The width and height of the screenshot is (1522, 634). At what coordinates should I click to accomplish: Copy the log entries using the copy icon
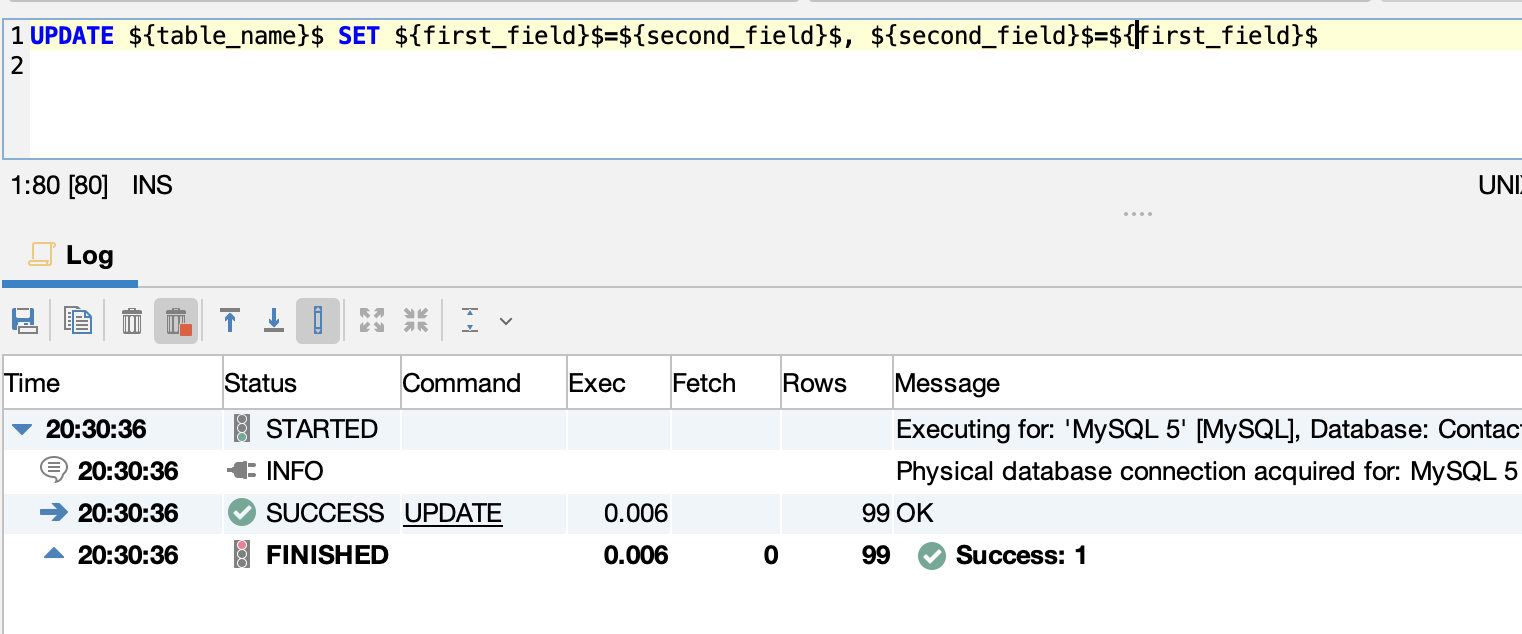pos(78,320)
